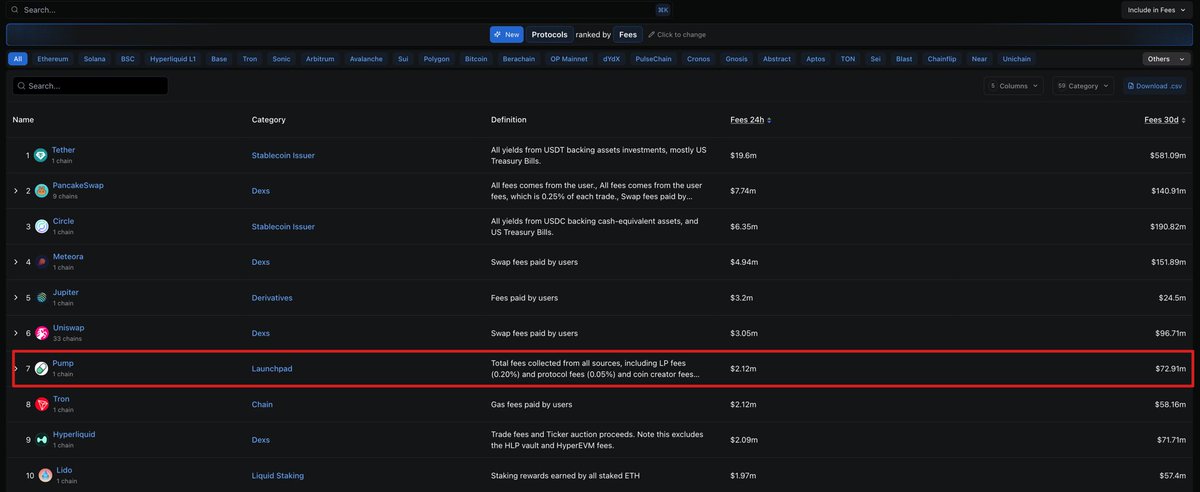The height and width of the screenshot is (492, 1200).
Task: Open the Liquid Staking category link
Action: (278, 476)
